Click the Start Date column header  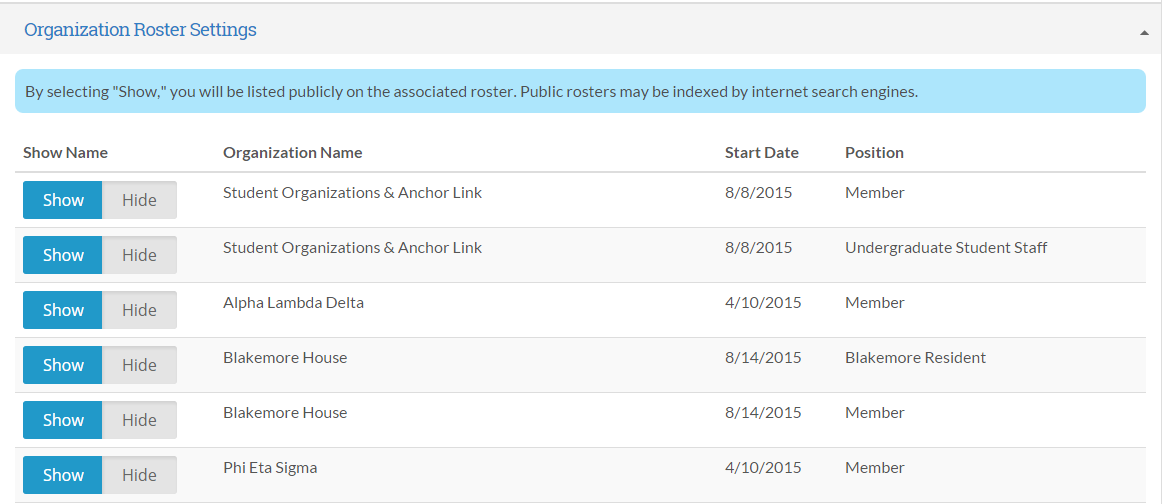761,153
